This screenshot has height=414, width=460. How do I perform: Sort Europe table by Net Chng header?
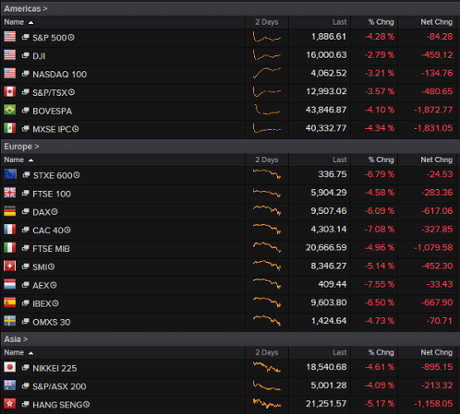coord(436,160)
